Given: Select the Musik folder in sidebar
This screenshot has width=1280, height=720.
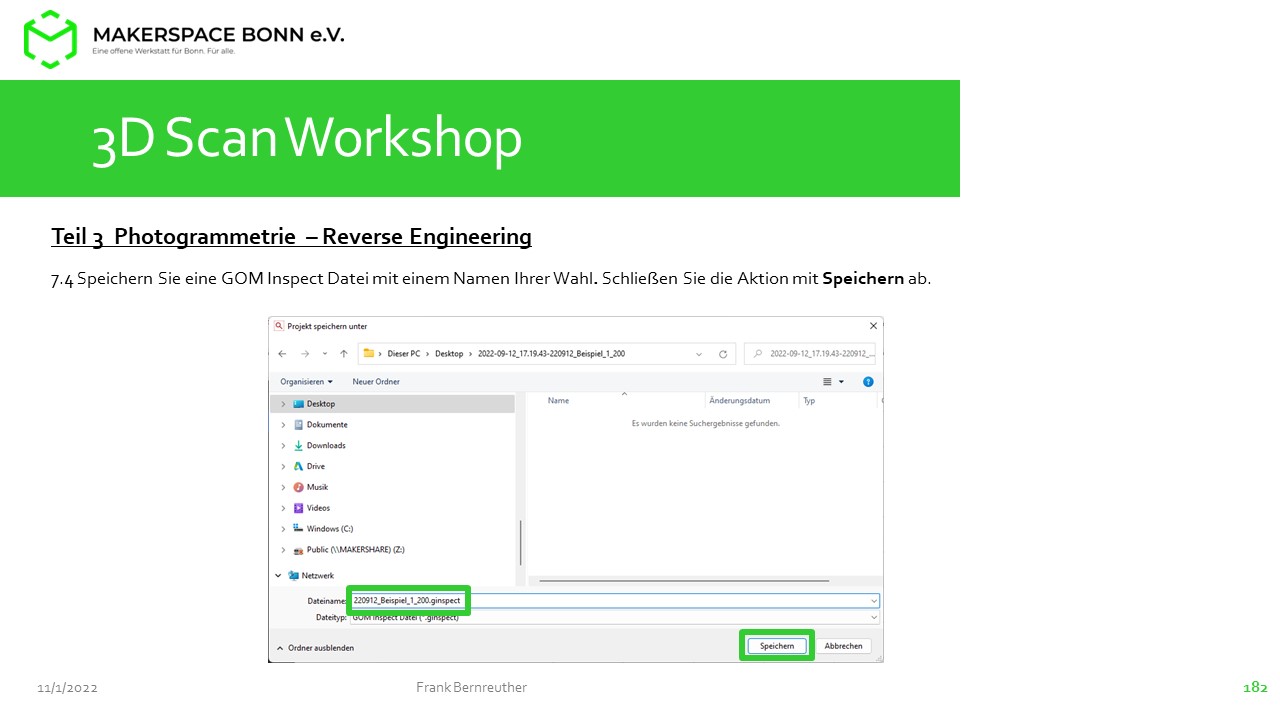Looking at the screenshot, I should click(x=317, y=487).
